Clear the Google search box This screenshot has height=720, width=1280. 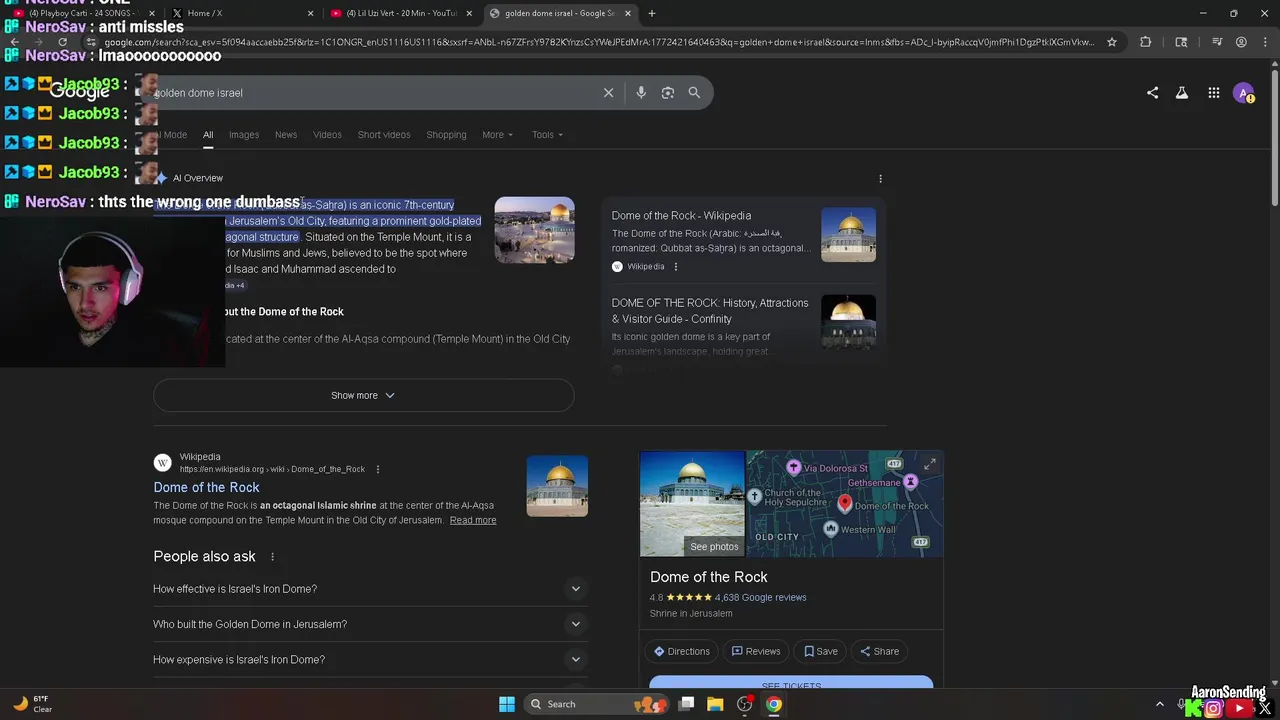click(608, 93)
